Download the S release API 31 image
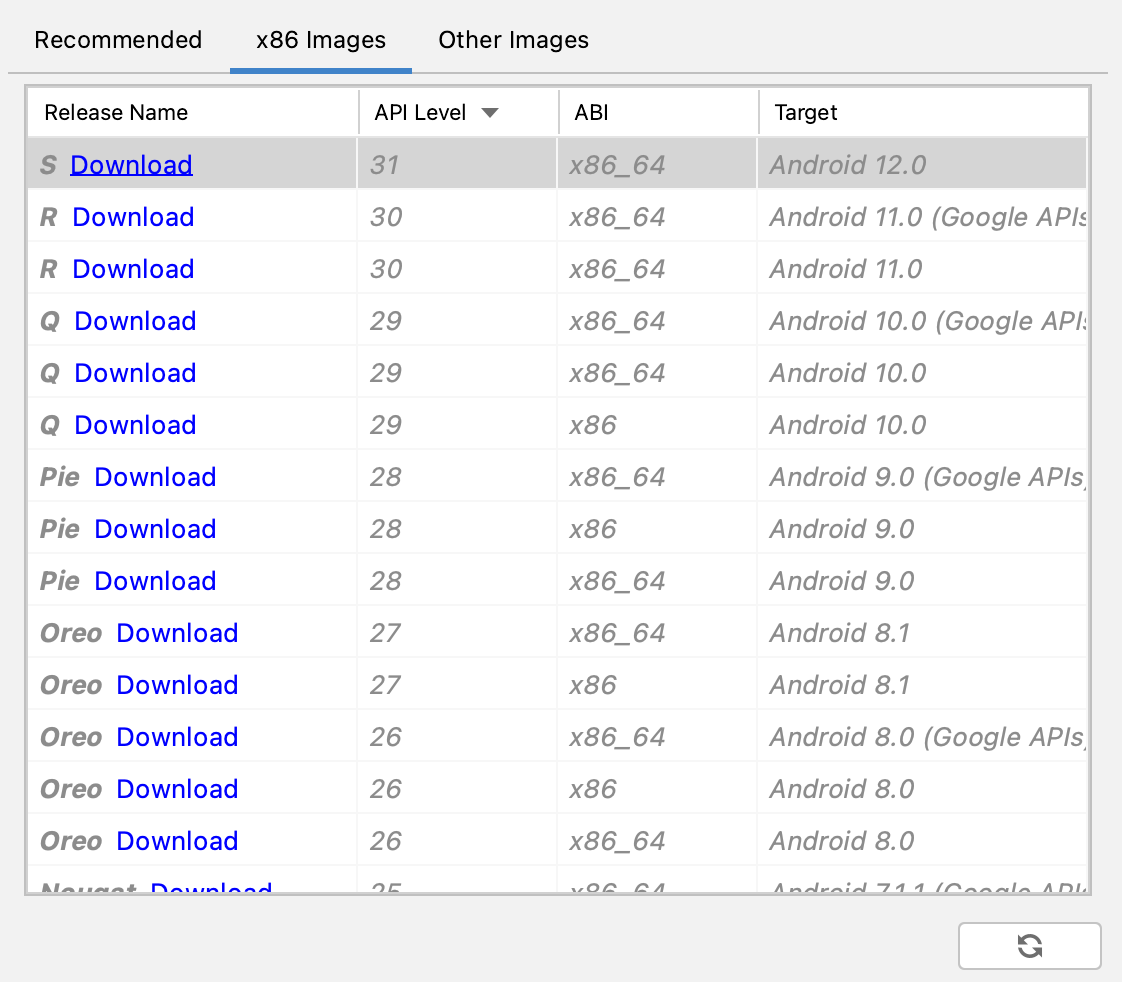Viewport: 1122px width, 982px height. point(131,165)
